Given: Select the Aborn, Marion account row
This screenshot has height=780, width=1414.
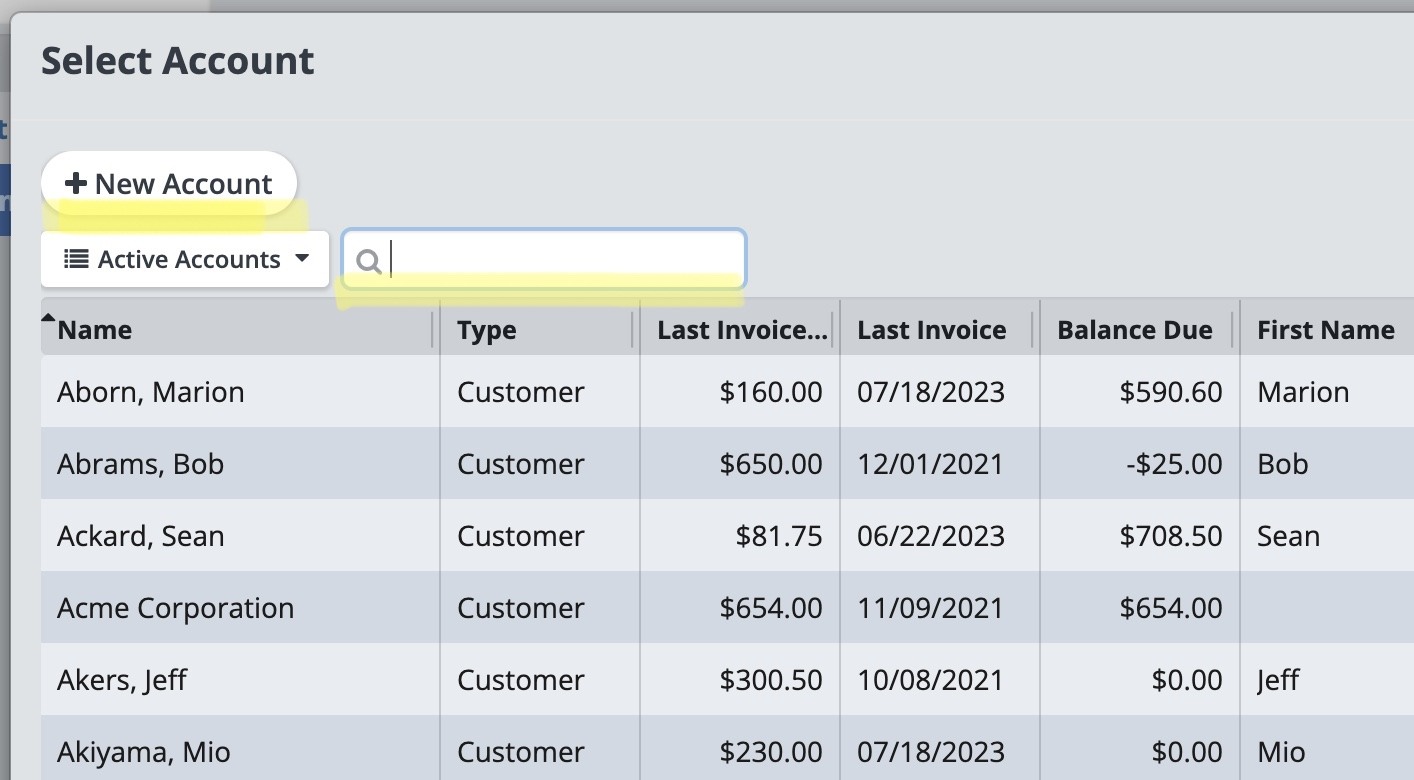Looking at the screenshot, I should [151, 392].
